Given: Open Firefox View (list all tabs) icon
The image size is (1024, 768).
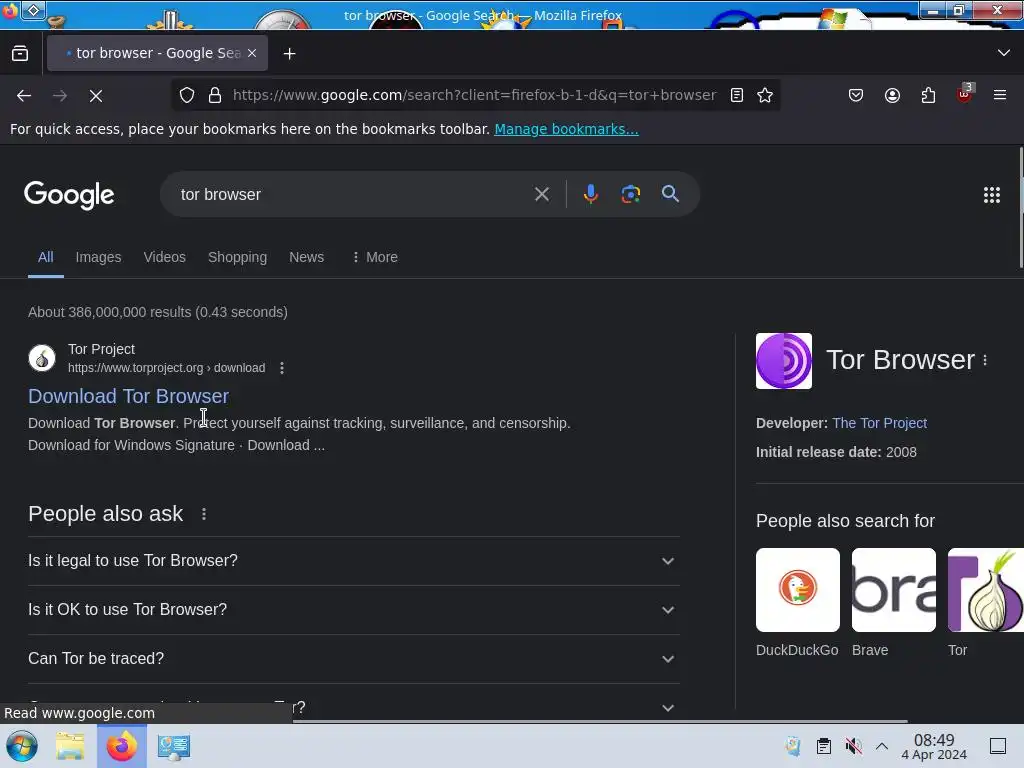Looking at the screenshot, I should coord(20,54).
